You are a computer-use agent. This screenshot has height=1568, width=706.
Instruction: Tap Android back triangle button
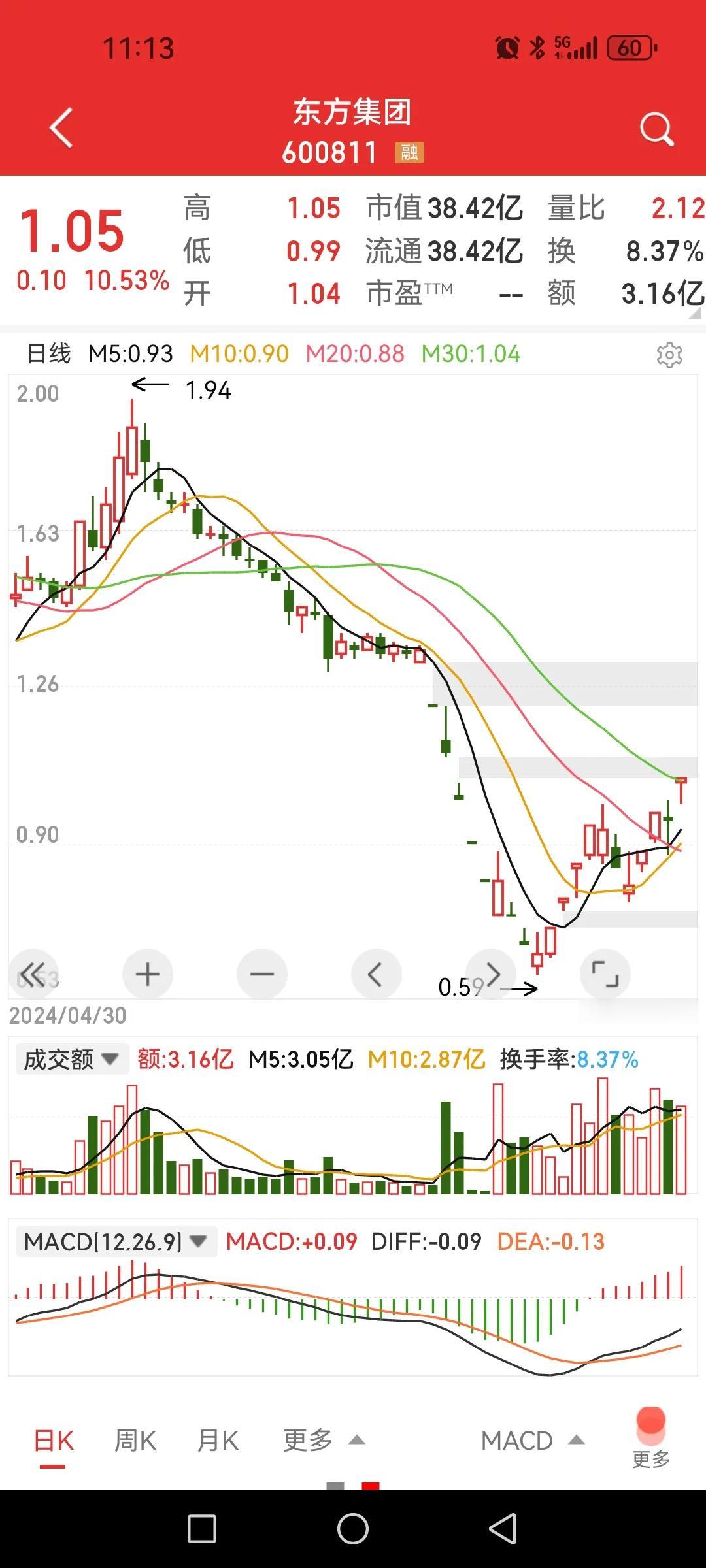pyautogui.click(x=503, y=1529)
